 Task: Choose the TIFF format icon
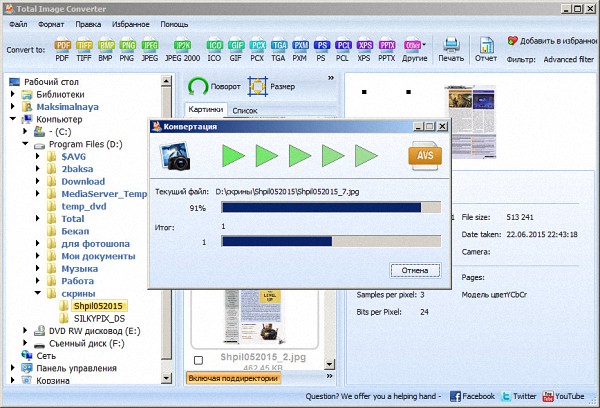pyautogui.click(x=85, y=48)
